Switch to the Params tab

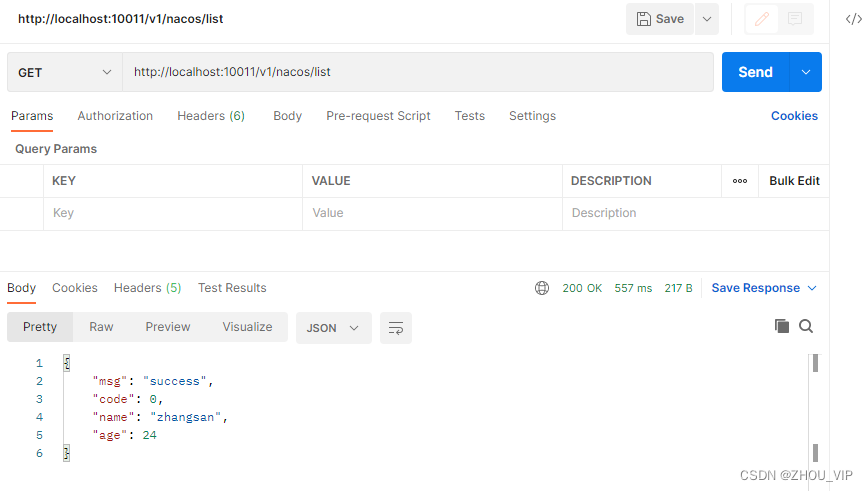[x=32, y=116]
